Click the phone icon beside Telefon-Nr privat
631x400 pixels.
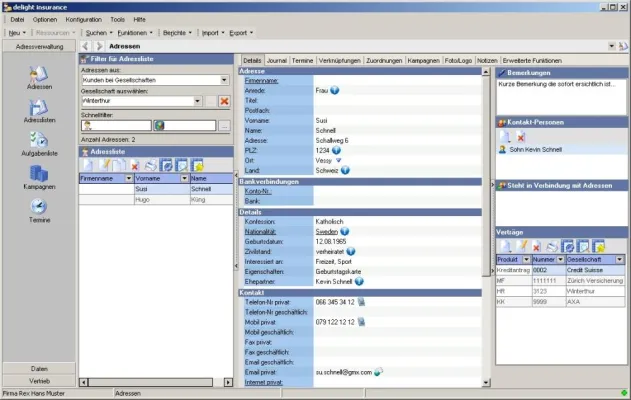tap(361, 301)
